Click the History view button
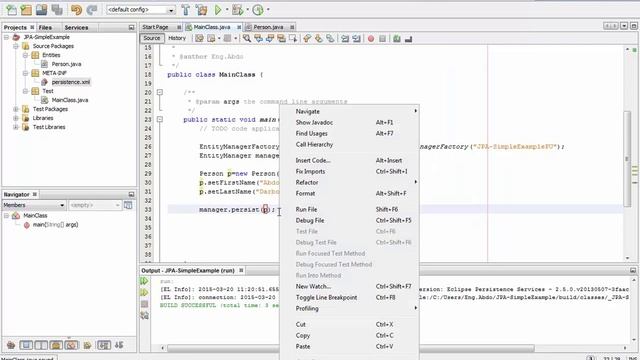 pos(177,38)
